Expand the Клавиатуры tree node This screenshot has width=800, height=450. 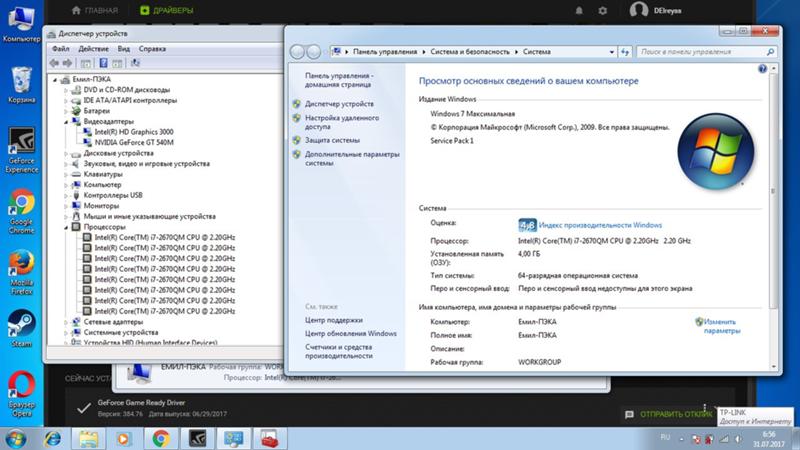pos(66,174)
